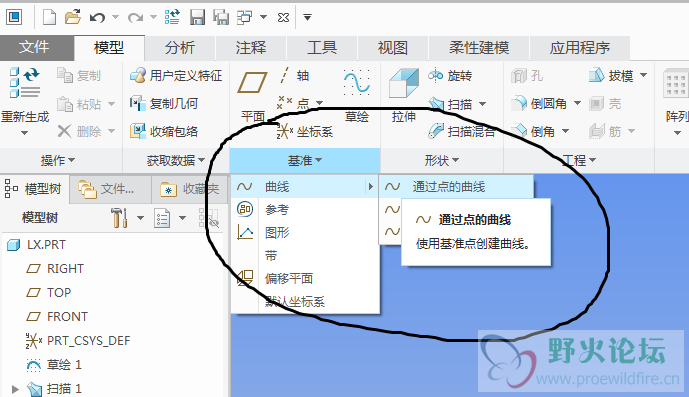Viewport: 689px width, 397px height.
Task: Click the Regenerate (重新生成) icon
Action: pos(25,83)
